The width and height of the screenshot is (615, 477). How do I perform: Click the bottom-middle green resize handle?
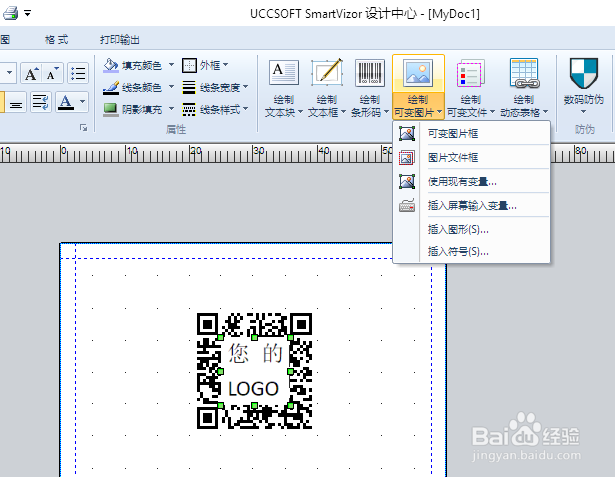[254, 405]
